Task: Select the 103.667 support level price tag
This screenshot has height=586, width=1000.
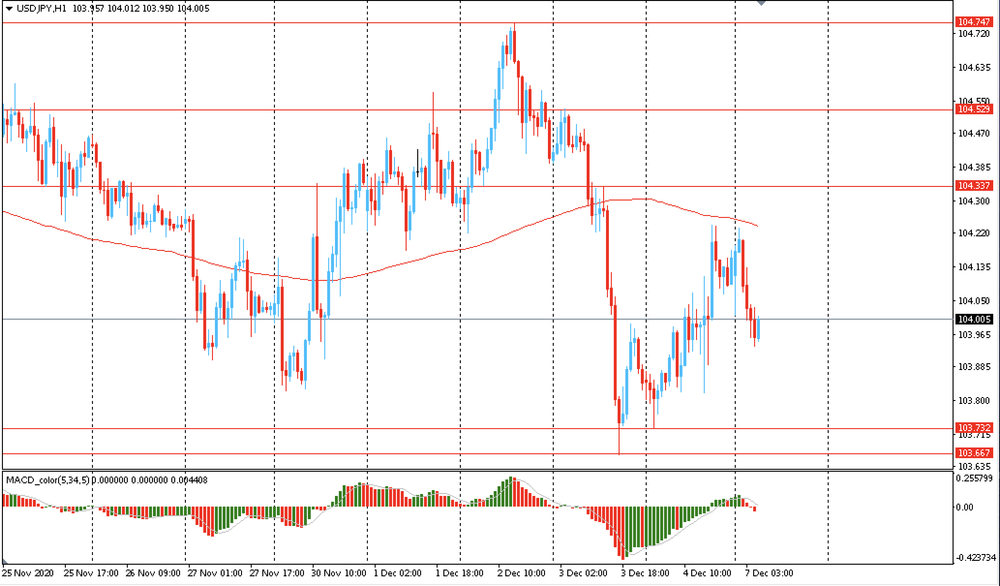Action: tap(974, 453)
